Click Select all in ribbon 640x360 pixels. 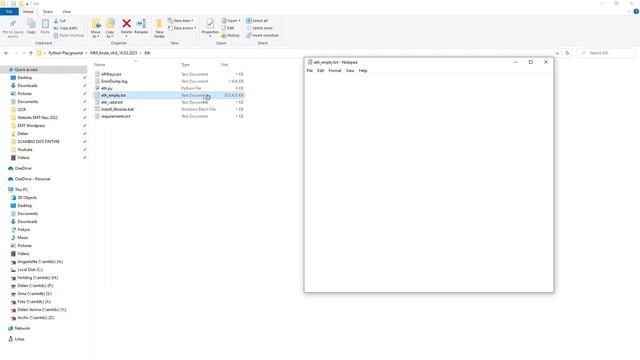pos(257,20)
